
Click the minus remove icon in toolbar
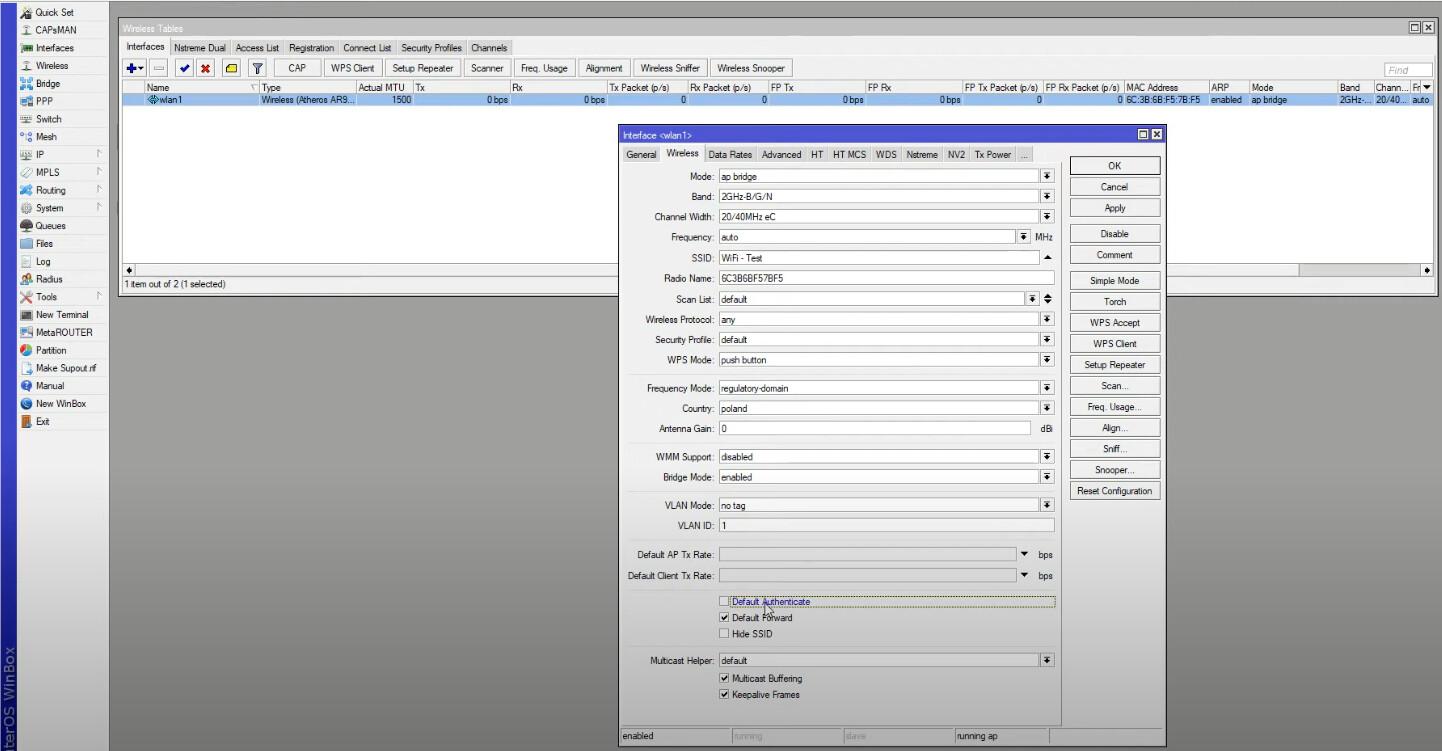pos(160,68)
